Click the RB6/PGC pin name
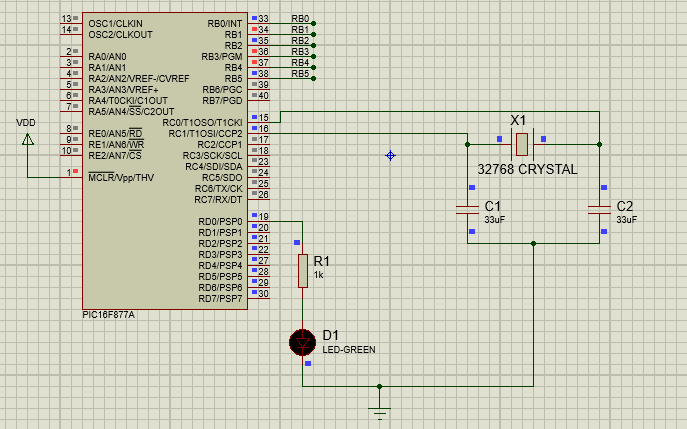This screenshot has width=687, height=429. pyautogui.click(x=222, y=89)
